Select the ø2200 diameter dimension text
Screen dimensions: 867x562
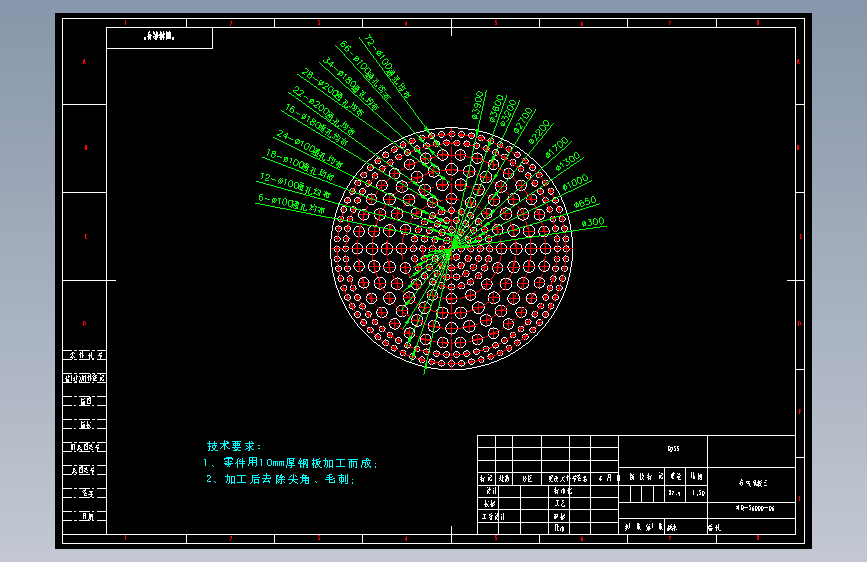tap(540, 132)
